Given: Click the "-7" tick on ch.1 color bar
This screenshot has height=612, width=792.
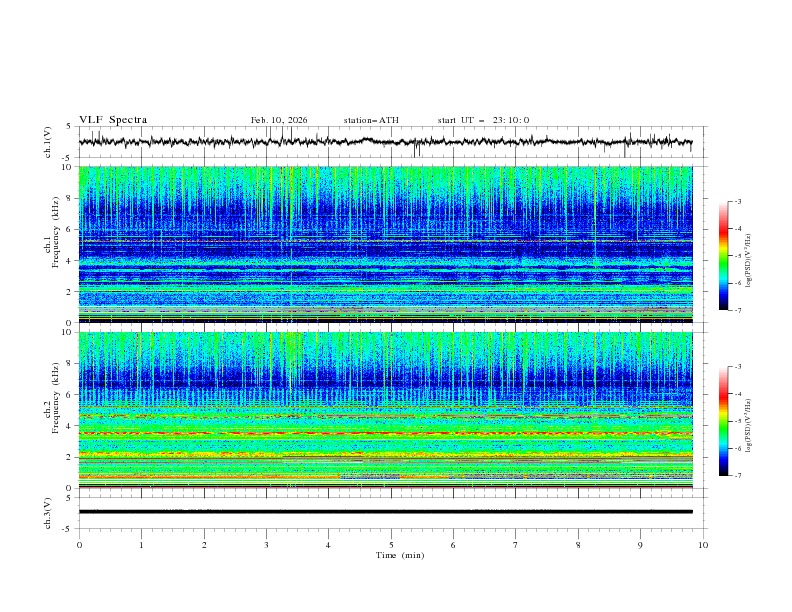Looking at the screenshot, I should (738, 310).
